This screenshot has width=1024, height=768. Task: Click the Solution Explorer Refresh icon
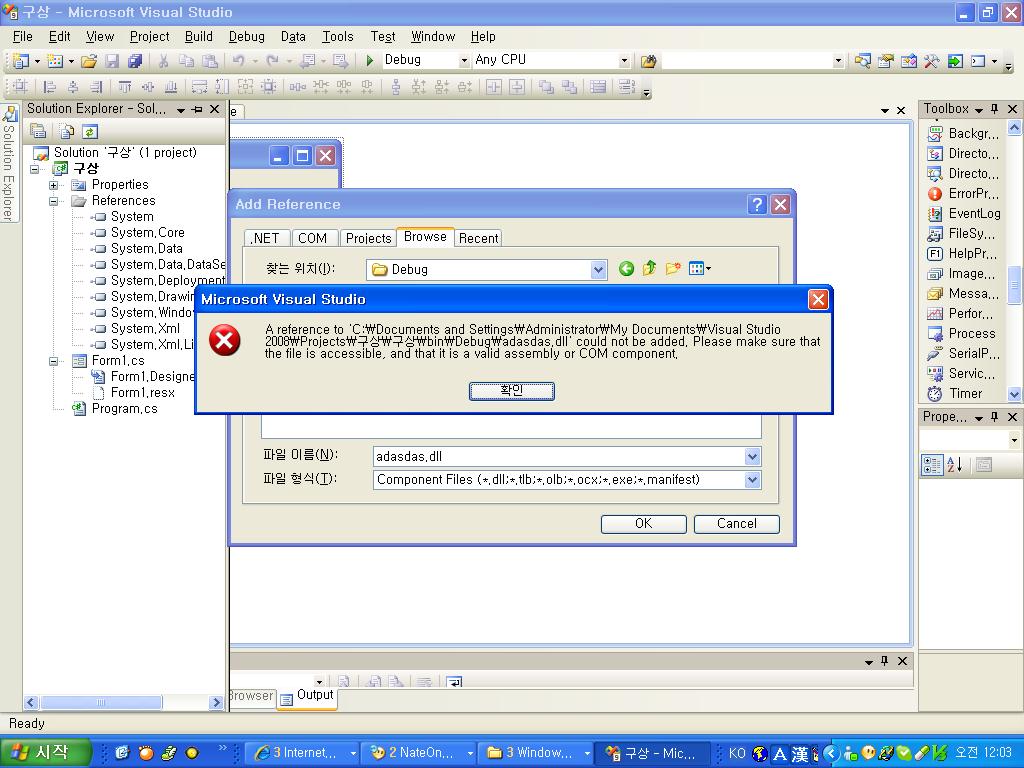(x=90, y=131)
